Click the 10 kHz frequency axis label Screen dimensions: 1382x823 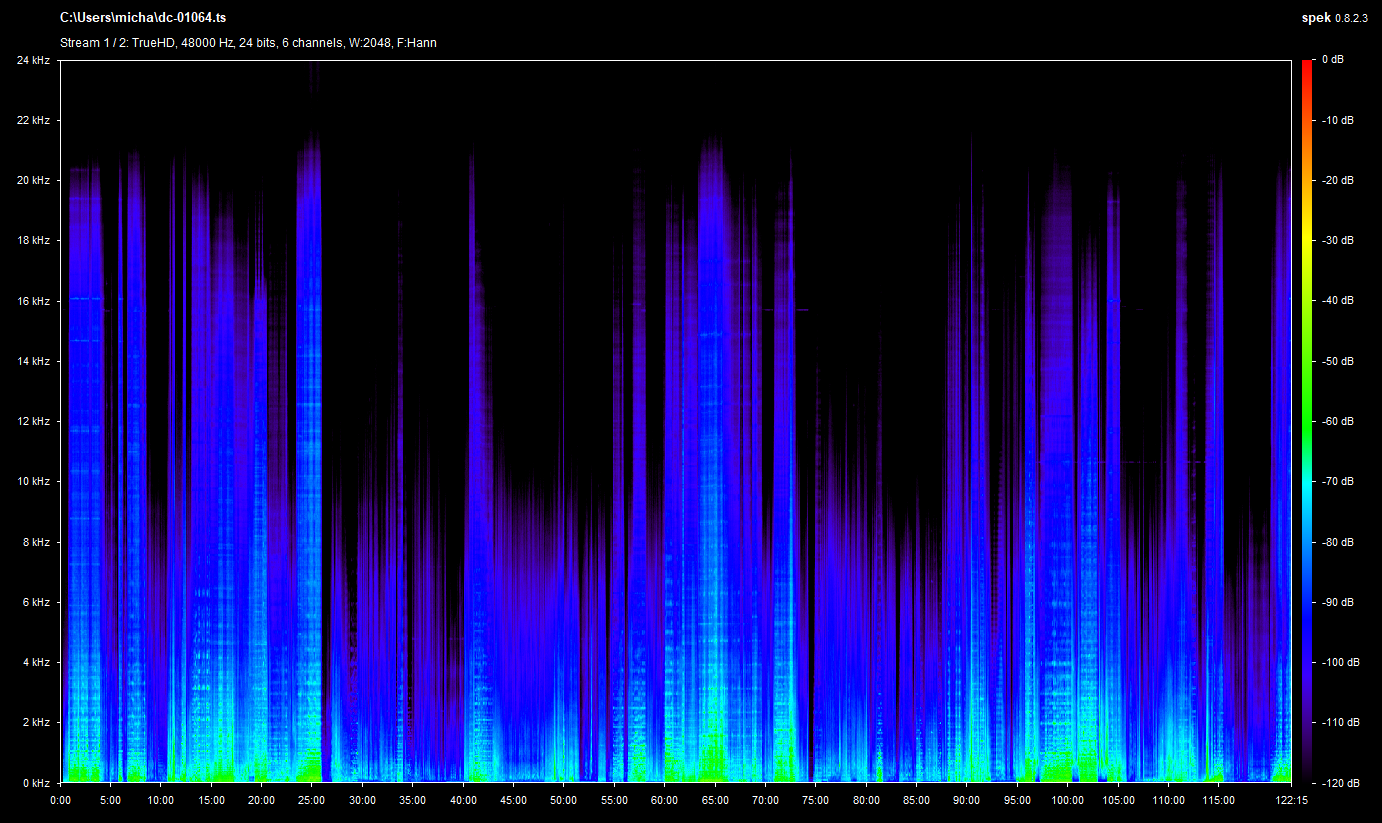pyautogui.click(x=33, y=482)
